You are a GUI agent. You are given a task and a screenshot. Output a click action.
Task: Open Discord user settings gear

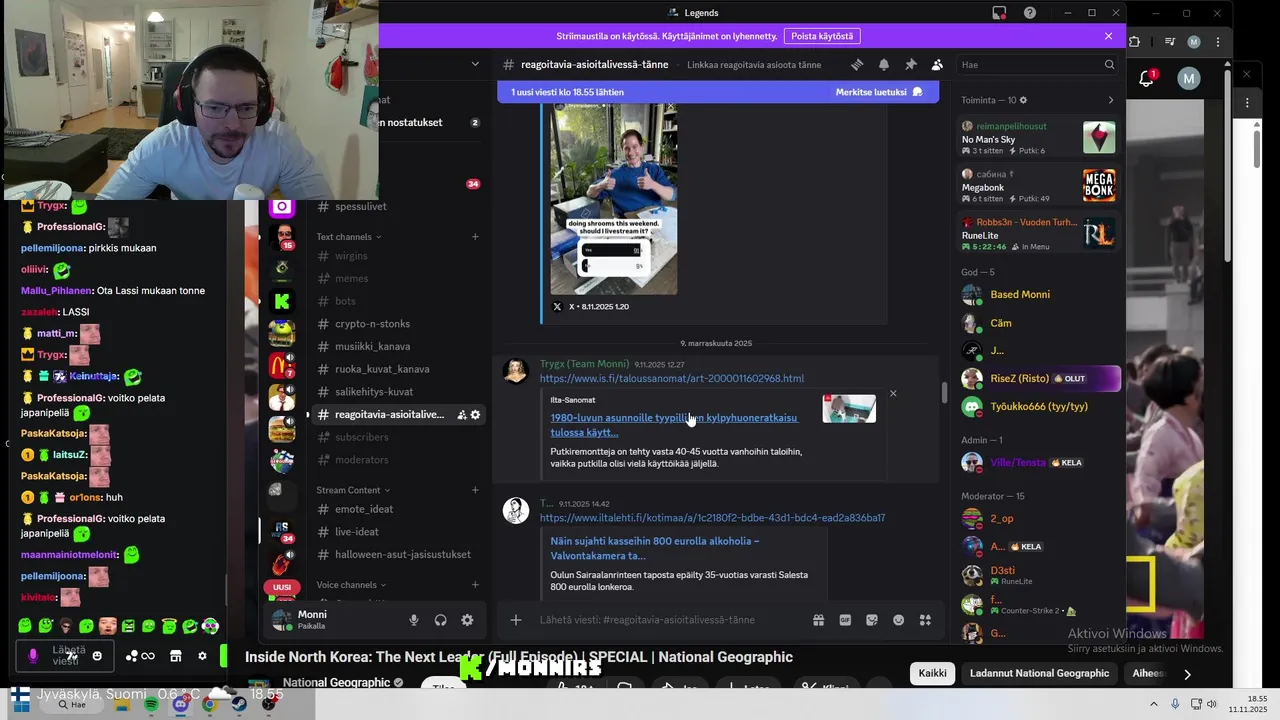tap(467, 620)
